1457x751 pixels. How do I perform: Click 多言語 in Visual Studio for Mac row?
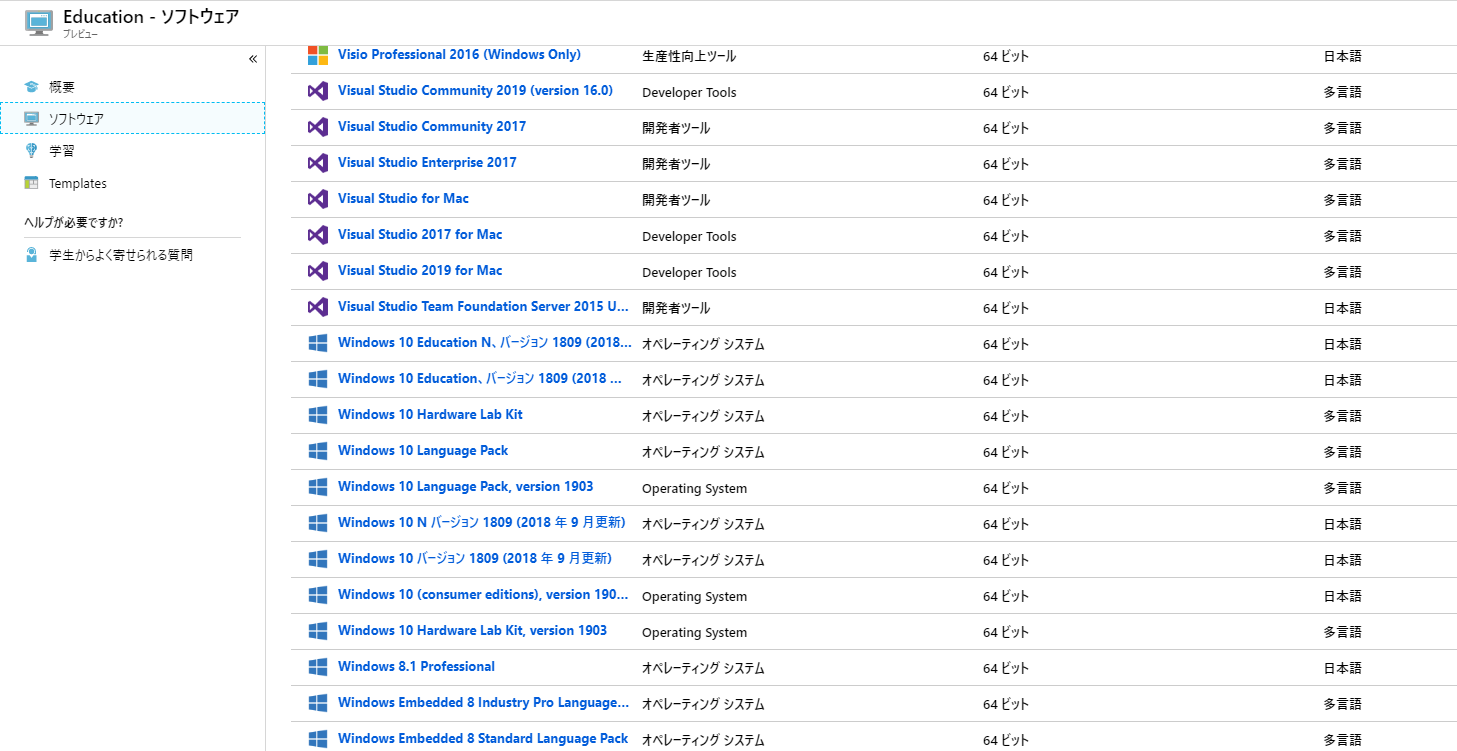pos(1343,200)
